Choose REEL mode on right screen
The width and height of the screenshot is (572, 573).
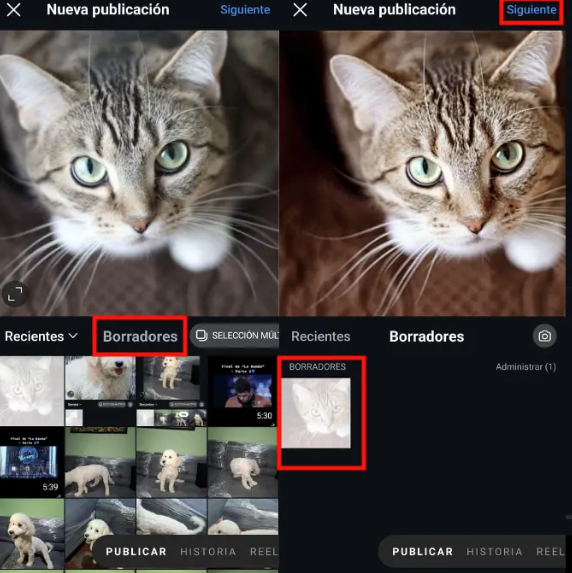(550, 551)
